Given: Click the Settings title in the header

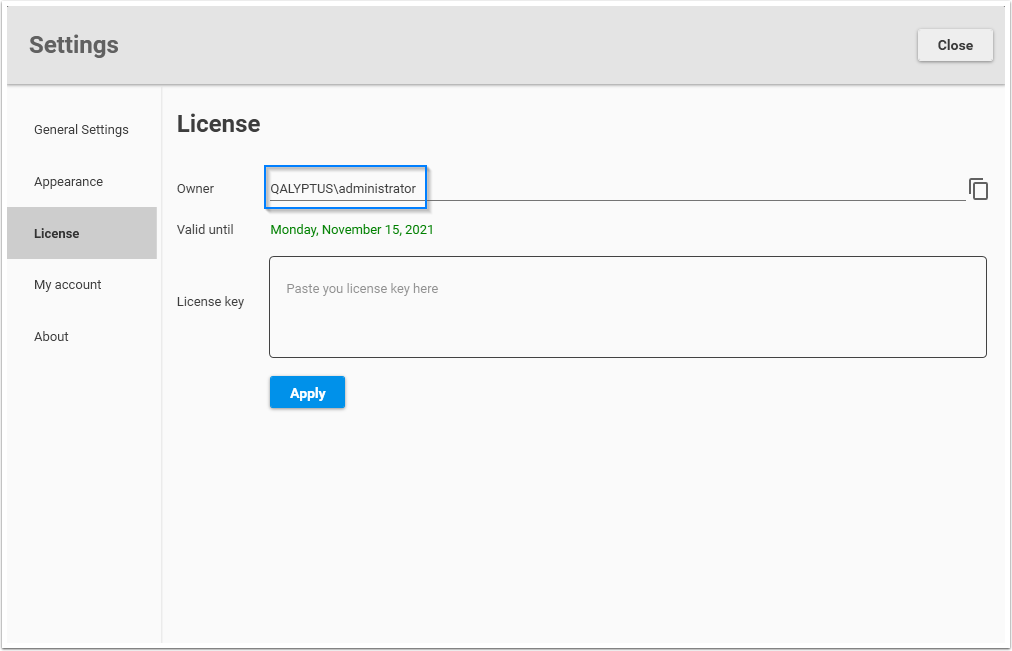Looking at the screenshot, I should (x=73, y=45).
